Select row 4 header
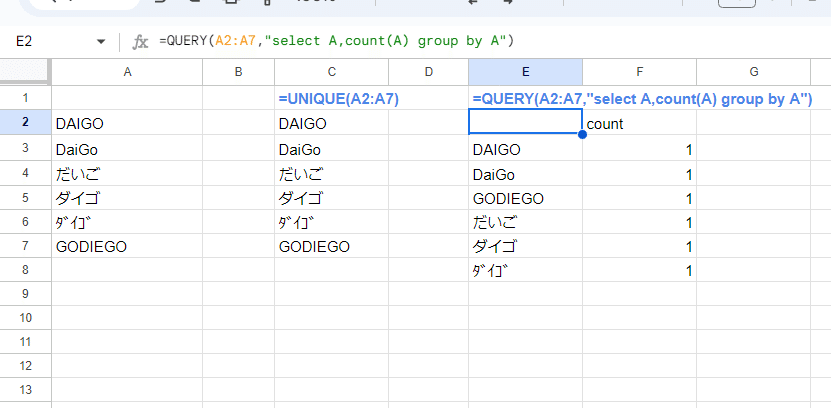Viewport: 831px width, 408px height. (x=25, y=173)
